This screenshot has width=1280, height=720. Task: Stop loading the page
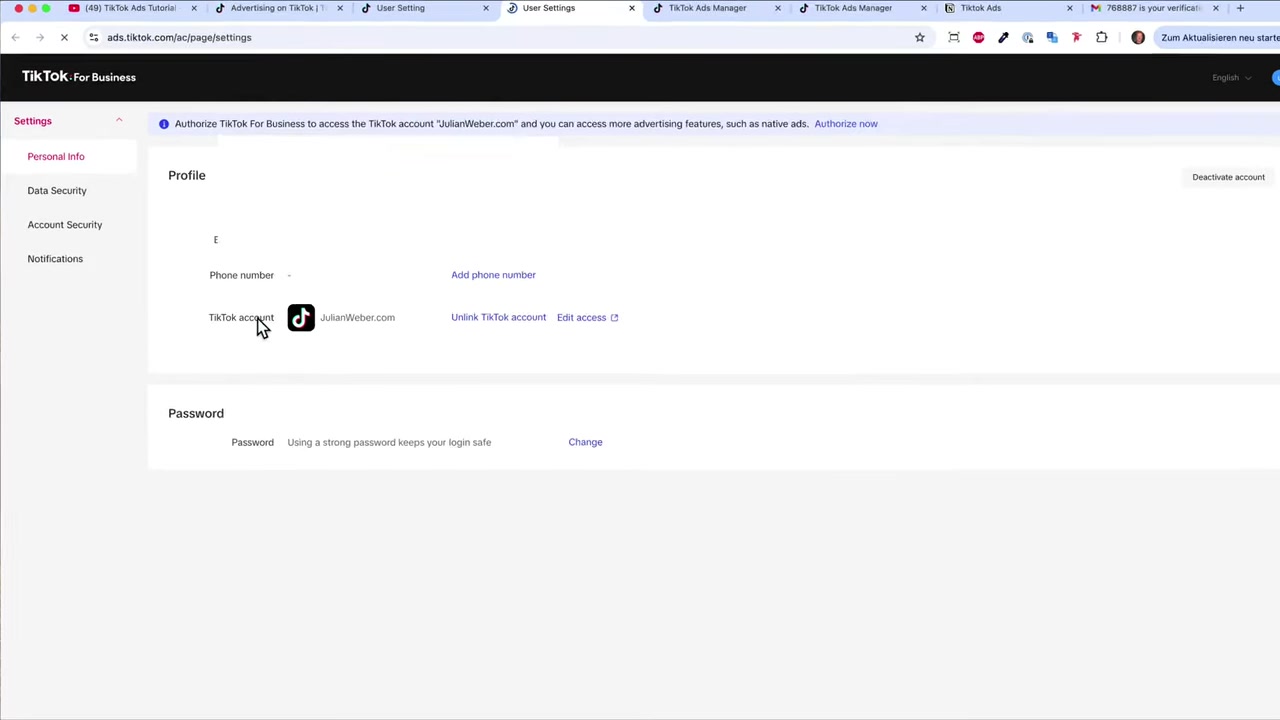click(64, 38)
